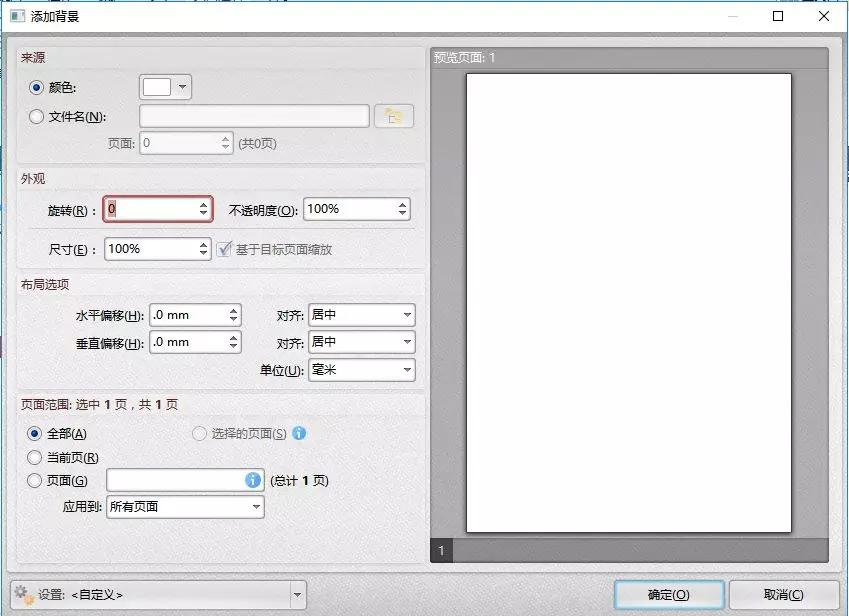Screen dimensions: 849x616
Task: Click the 不透明度 stepper arrows
Action: tap(402, 209)
